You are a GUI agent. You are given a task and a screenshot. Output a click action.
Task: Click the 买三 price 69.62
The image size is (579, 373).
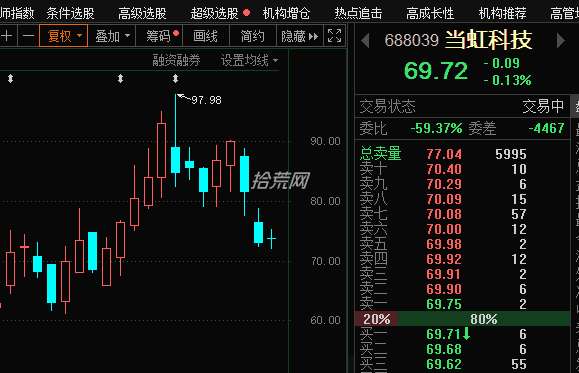(444, 364)
